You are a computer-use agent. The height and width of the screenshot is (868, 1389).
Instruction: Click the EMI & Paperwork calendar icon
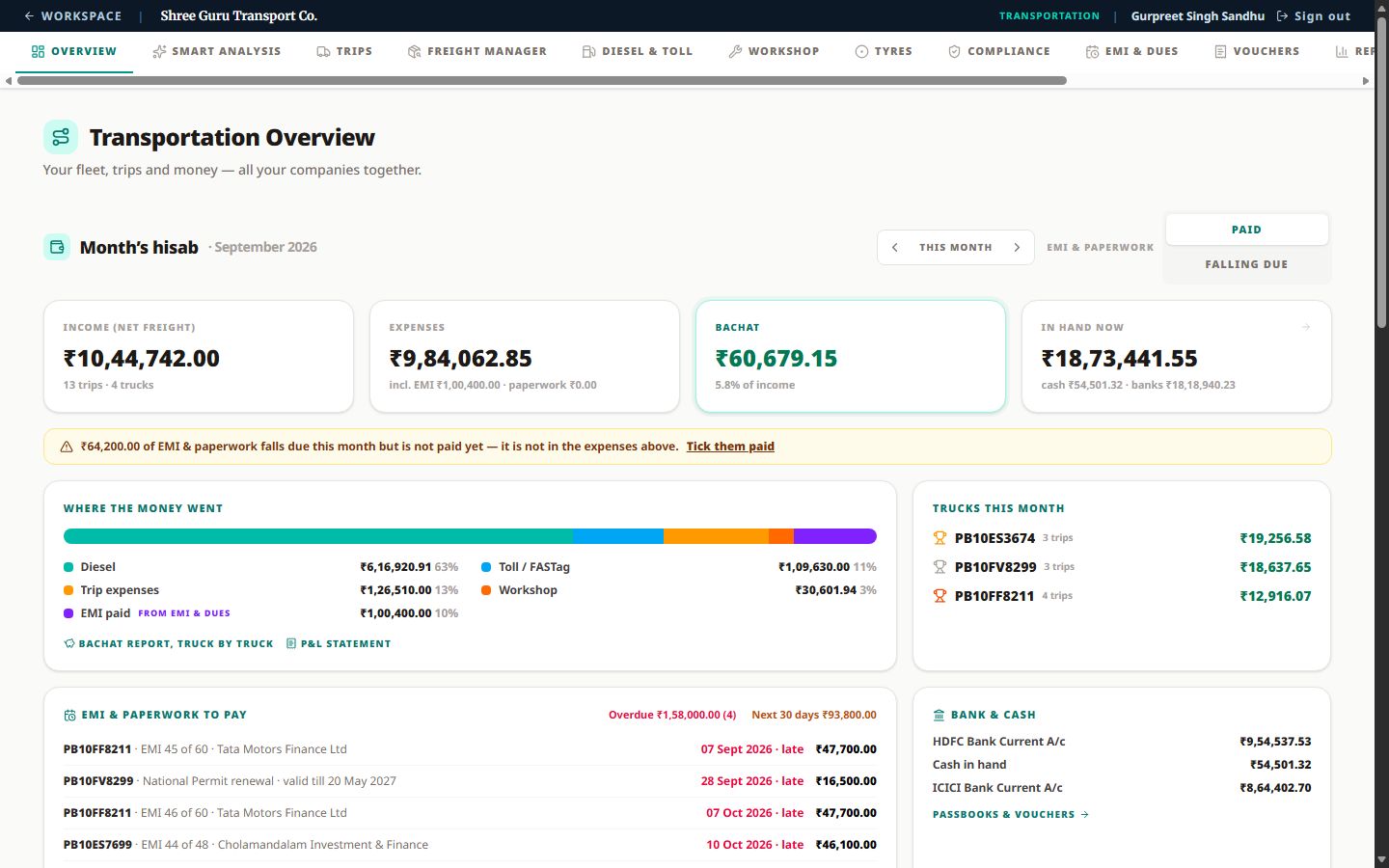coord(69,716)
